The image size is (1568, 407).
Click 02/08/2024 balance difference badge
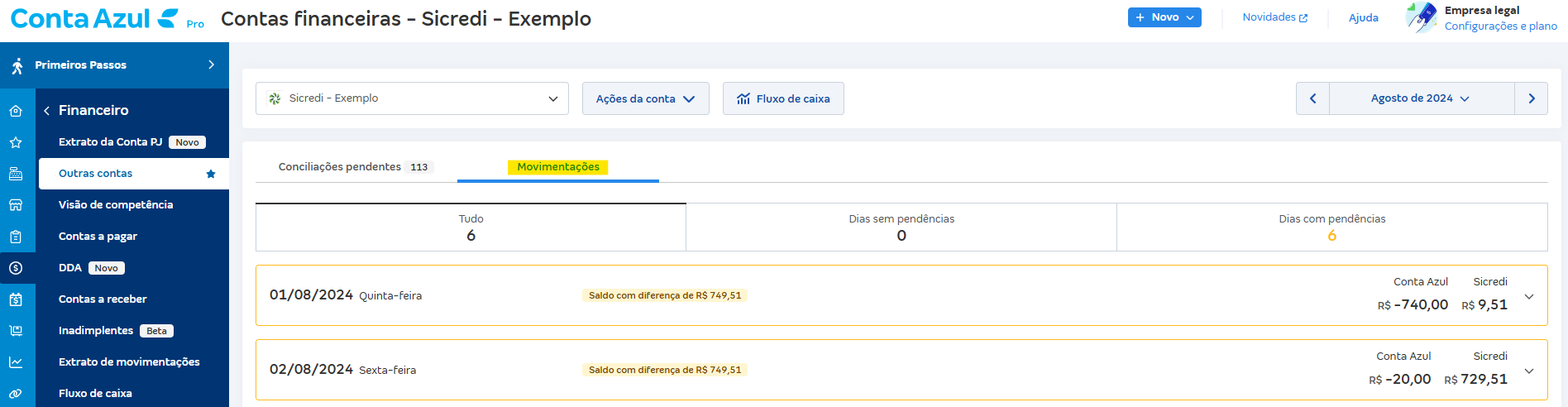[x=665, y=370]
